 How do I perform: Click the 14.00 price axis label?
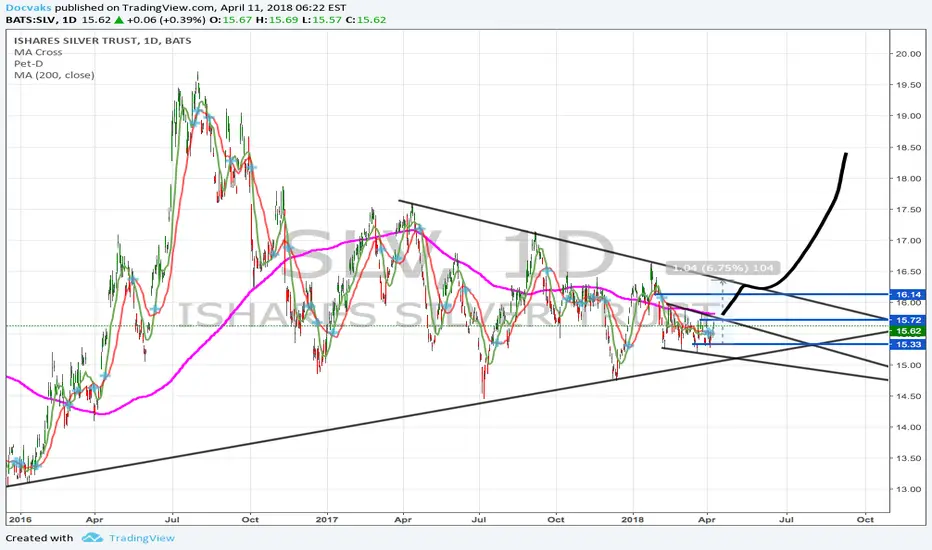[908, 427]
